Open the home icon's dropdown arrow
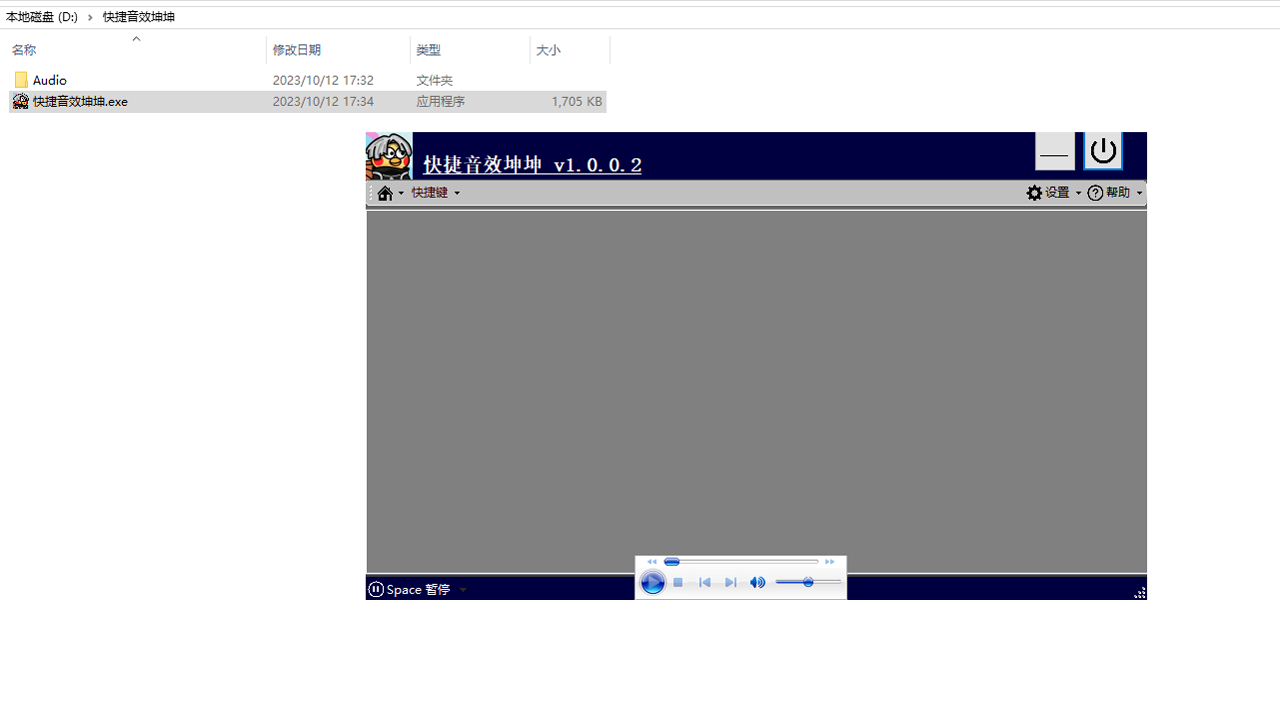The width and height of the screenshot is (1280, 720). [401, 193]
